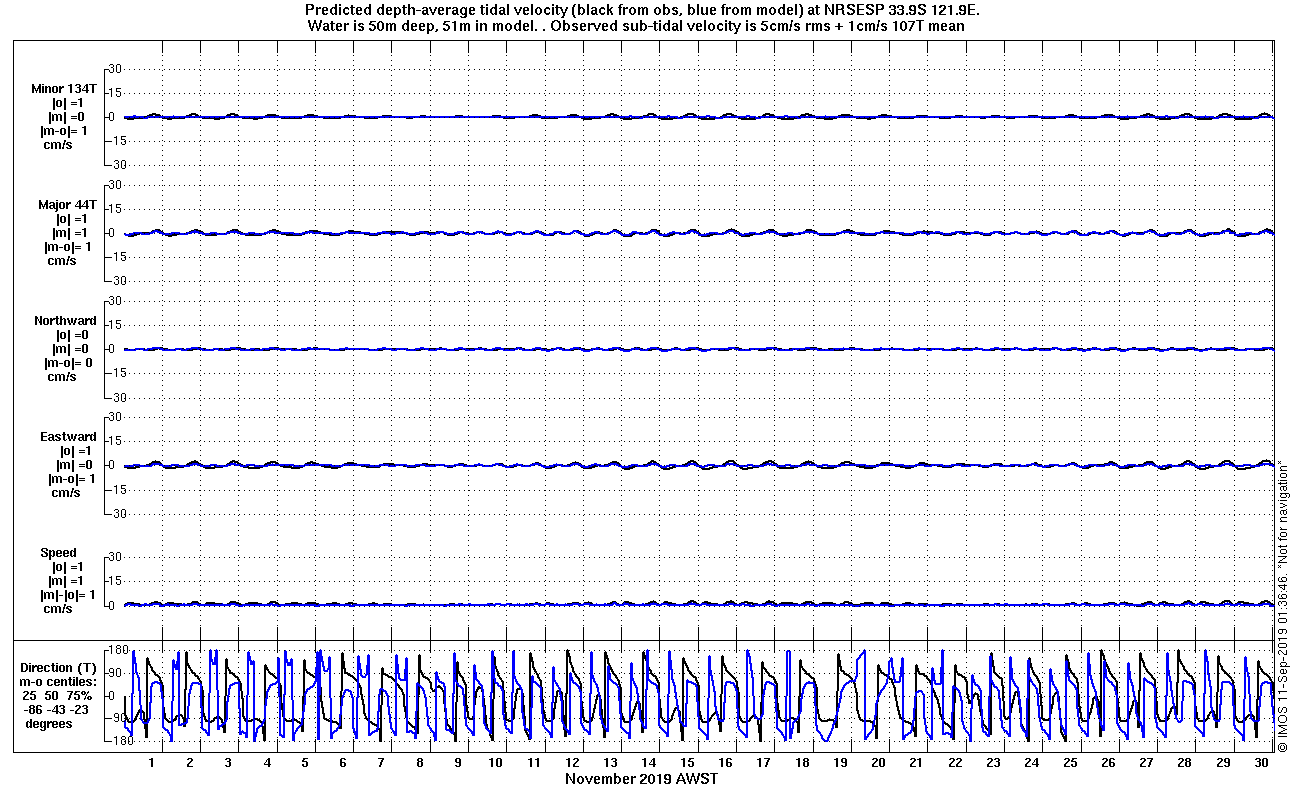This screenshot has width=1300, height=800.
Task: Click day '22' on the date axis
Action: pyautogui.click(x=955, y=763)
